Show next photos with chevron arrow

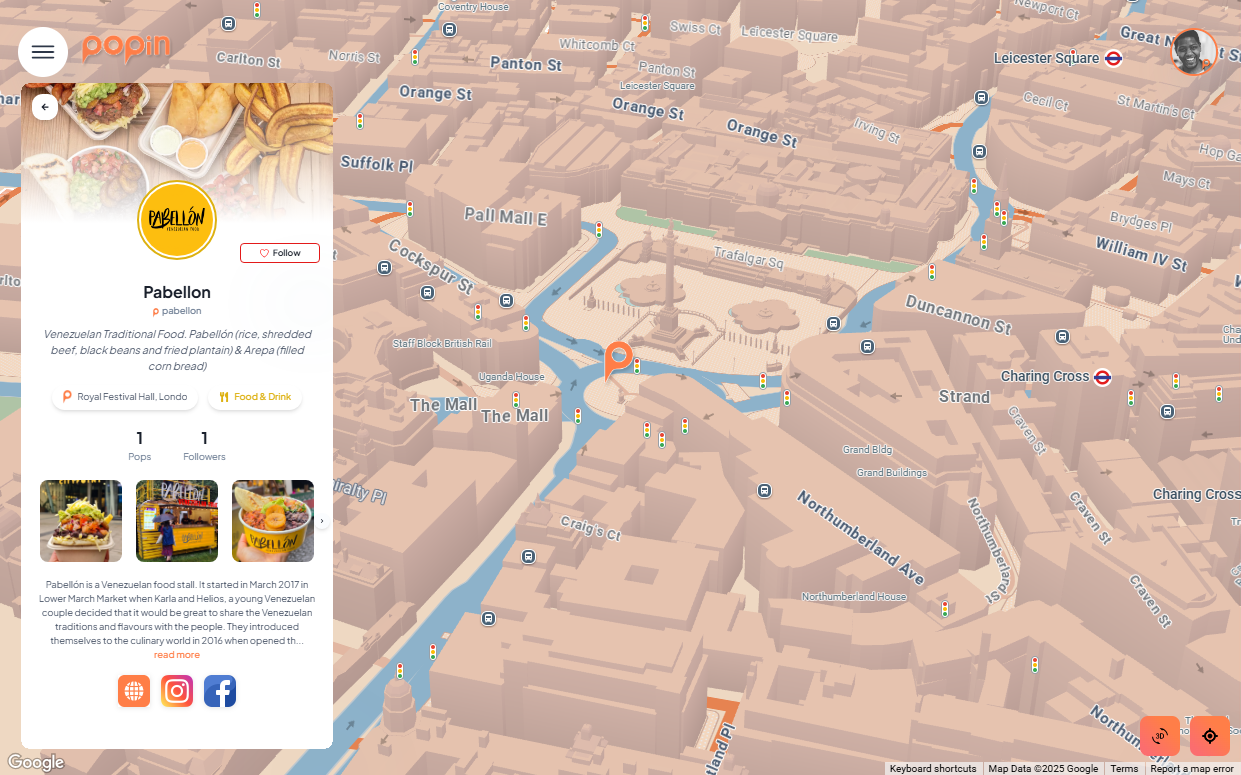coord(322,521)
